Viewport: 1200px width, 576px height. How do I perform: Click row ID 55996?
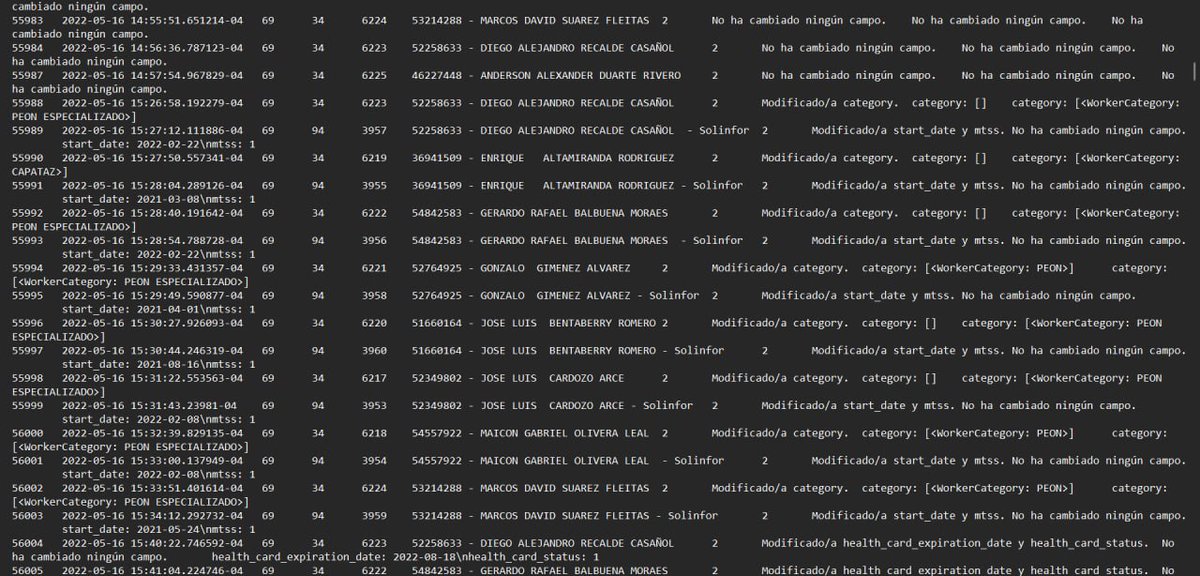tap(28, 323)
